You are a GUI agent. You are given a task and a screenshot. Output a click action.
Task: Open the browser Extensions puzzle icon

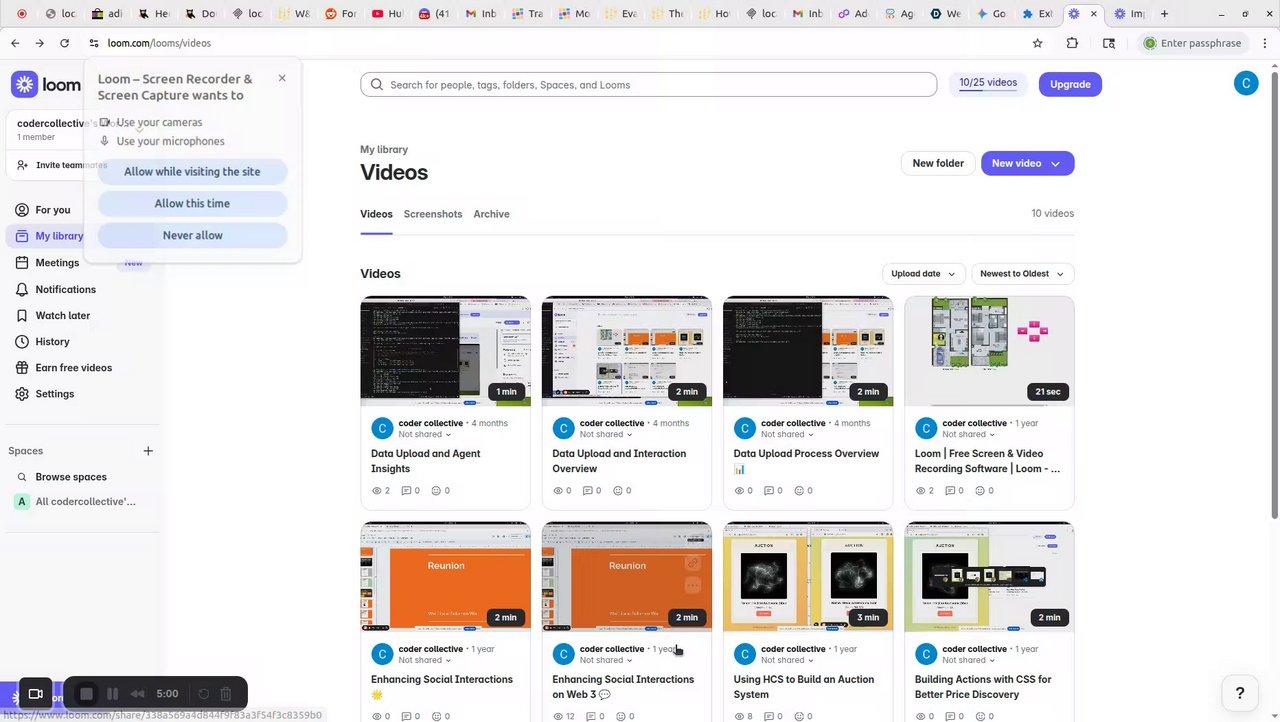(x=1072, y=43)
